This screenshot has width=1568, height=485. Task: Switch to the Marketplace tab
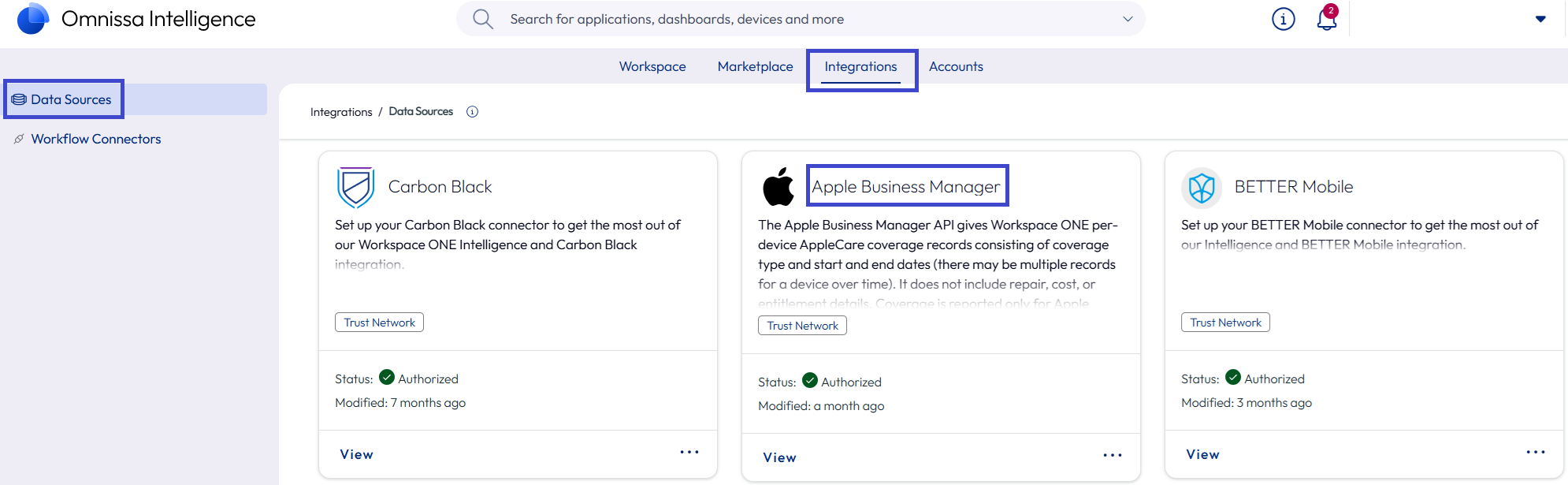click(x=755, y=67)
